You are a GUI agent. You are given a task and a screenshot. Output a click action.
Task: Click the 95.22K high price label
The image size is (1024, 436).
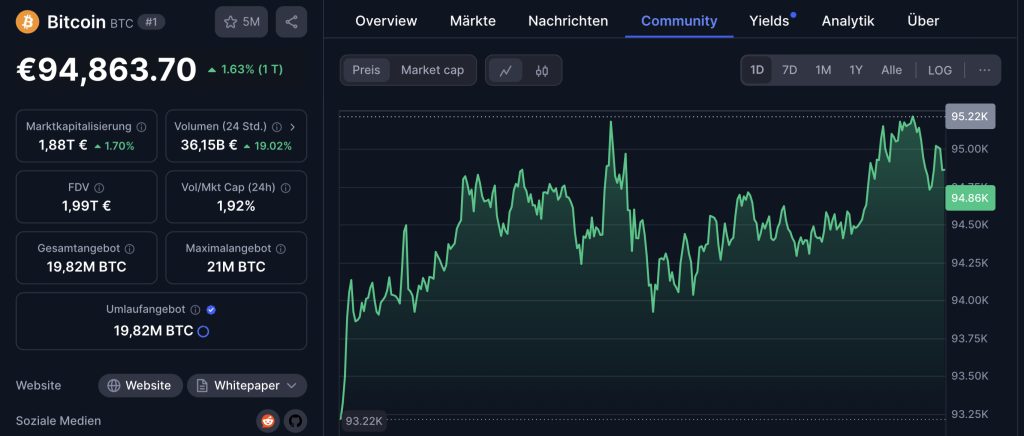[970, 116]
